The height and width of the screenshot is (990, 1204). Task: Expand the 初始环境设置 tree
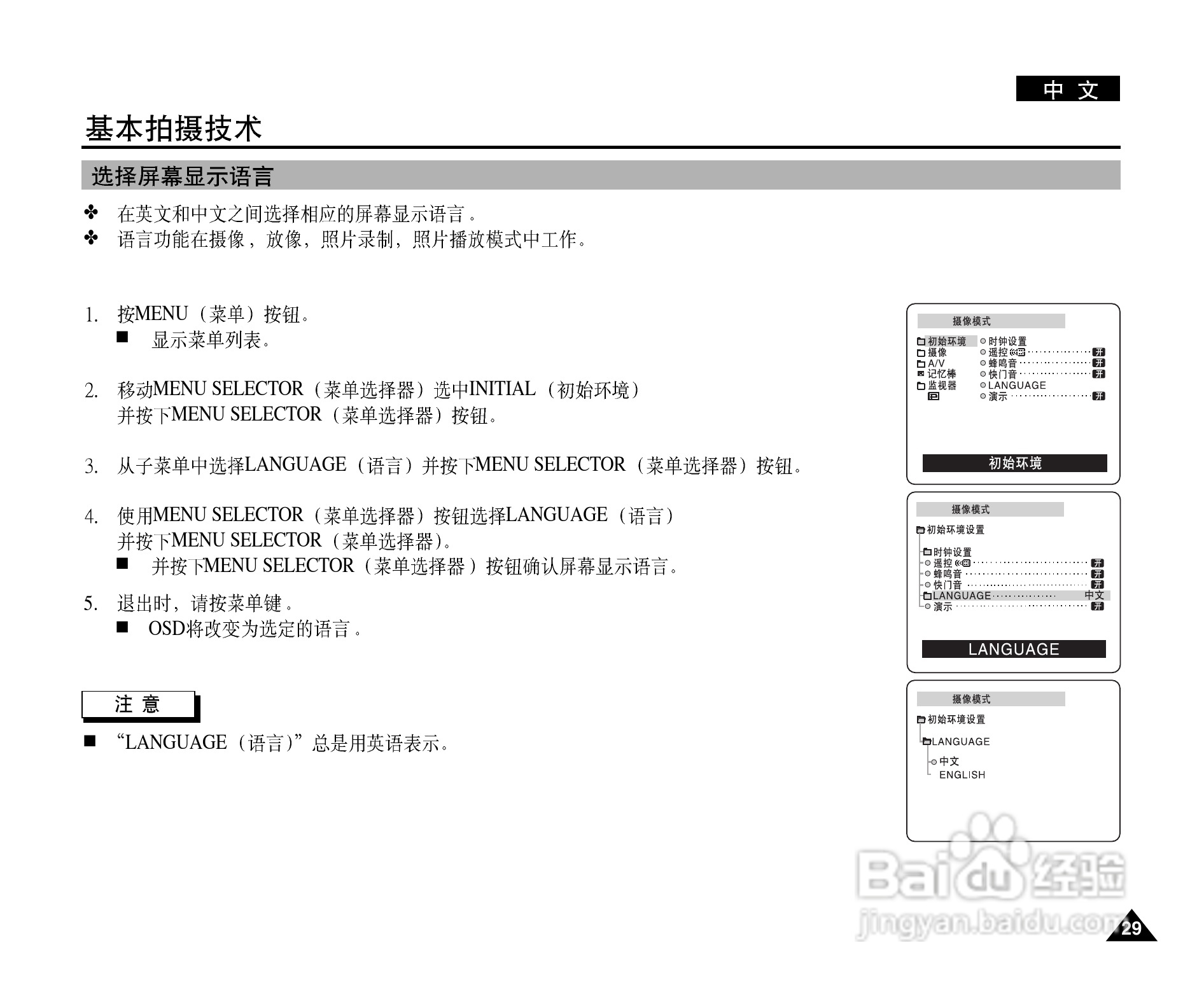pyautogui.click(x=920, y=530)
